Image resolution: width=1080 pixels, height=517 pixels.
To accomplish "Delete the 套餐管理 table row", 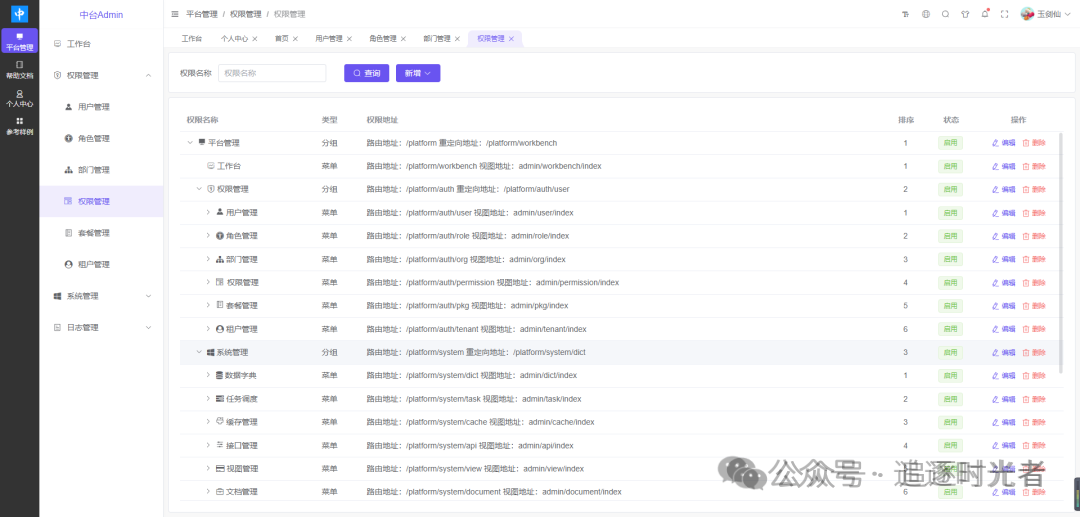I will [1035, 306].
